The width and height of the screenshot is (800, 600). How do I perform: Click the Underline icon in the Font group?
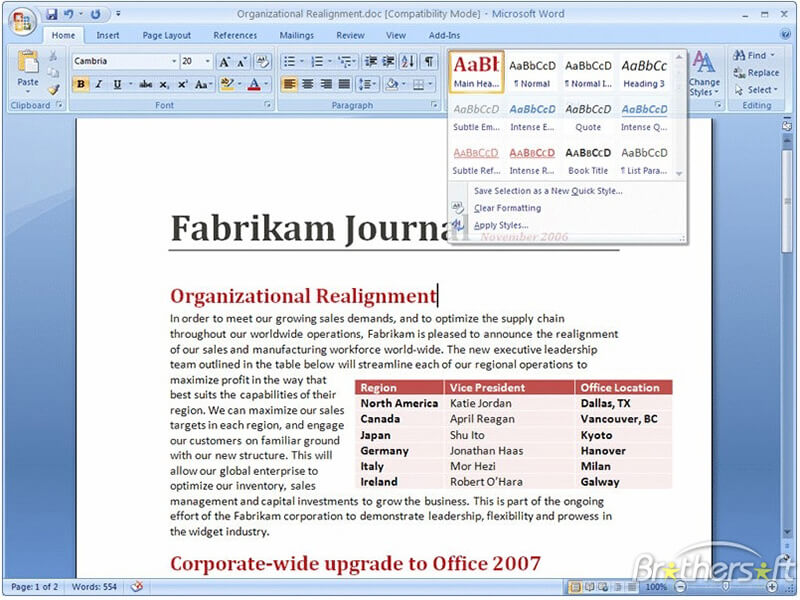[x=117, y=84]
